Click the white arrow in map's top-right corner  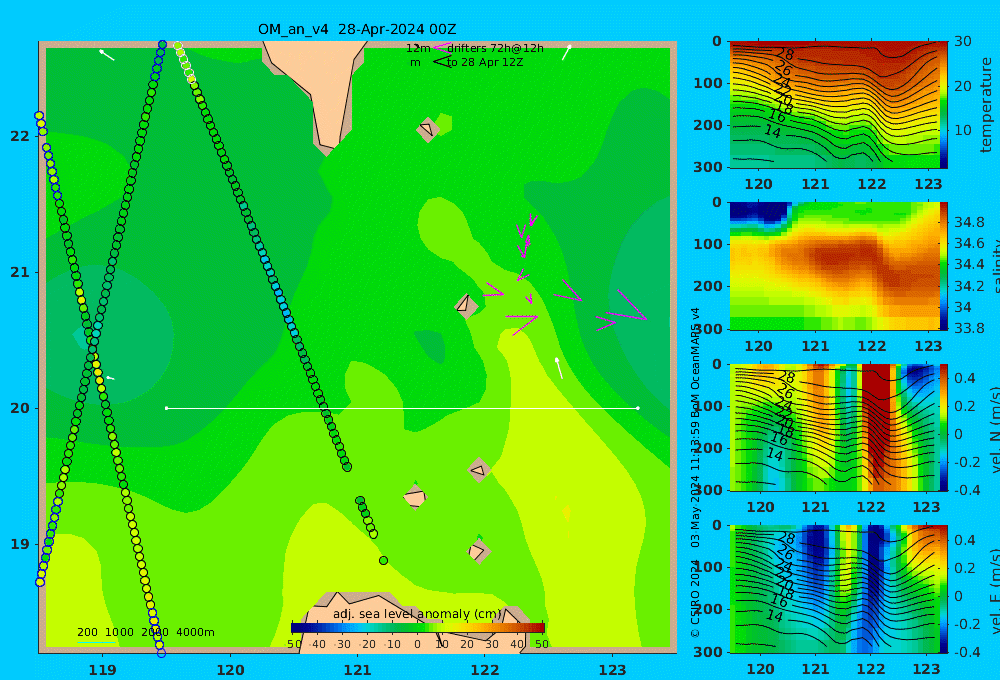566,52
